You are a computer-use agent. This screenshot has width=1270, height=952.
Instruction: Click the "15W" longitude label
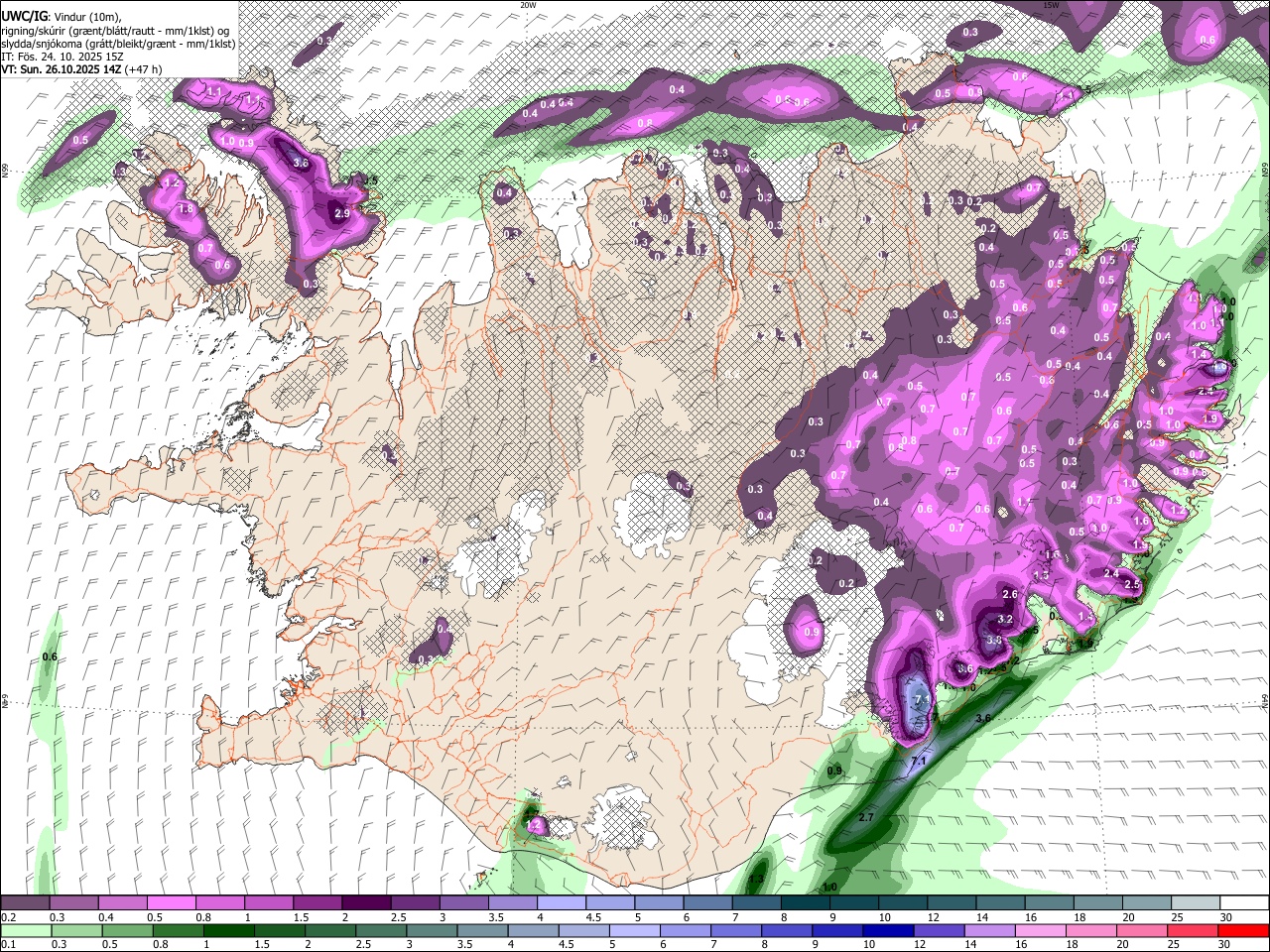[x=1050, y=5]
